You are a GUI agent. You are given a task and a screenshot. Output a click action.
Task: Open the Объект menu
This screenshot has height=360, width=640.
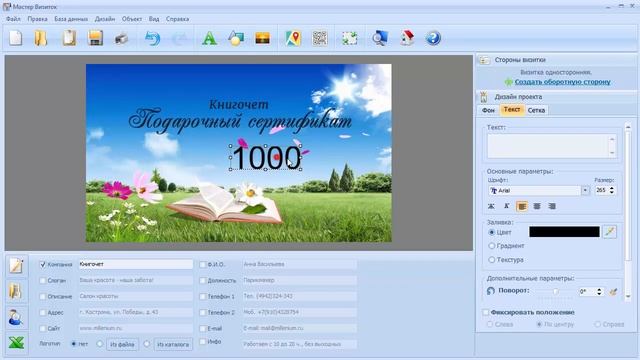132,19
